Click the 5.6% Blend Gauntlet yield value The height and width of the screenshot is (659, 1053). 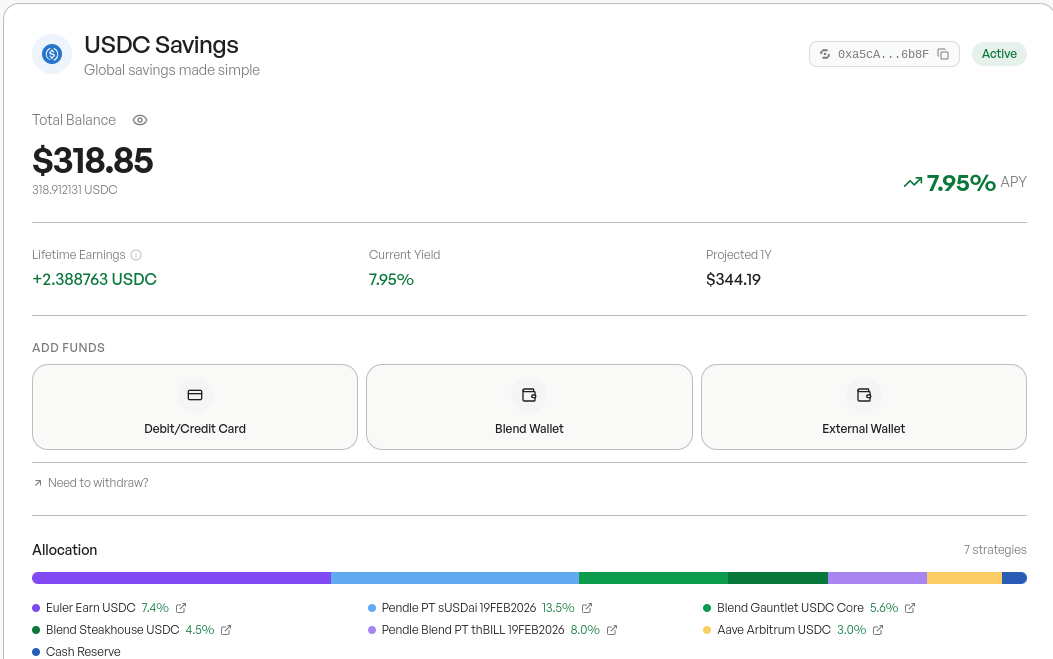click(884, 608)
